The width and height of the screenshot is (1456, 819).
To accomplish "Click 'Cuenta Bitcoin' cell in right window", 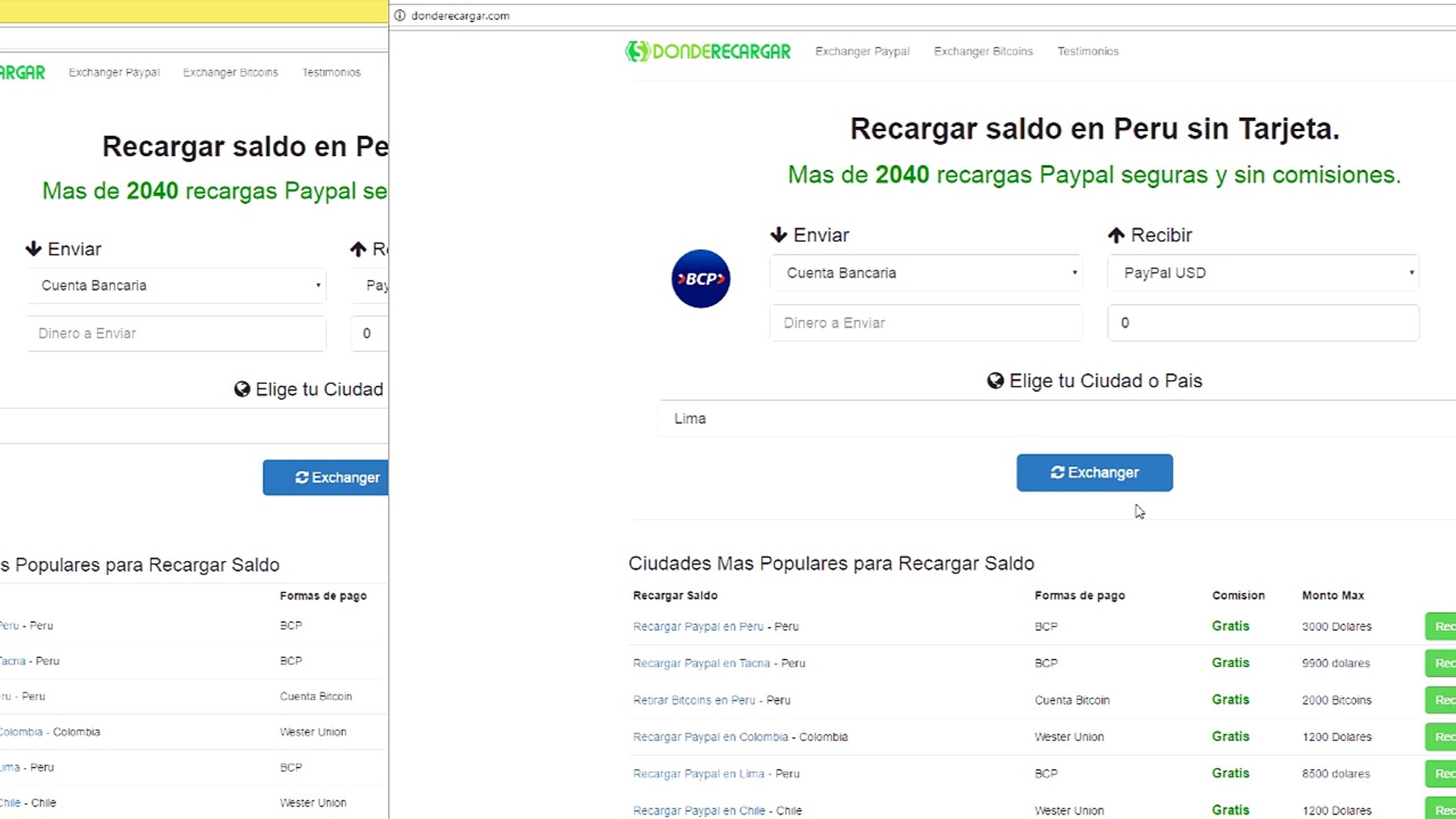I will point(1072,700).
